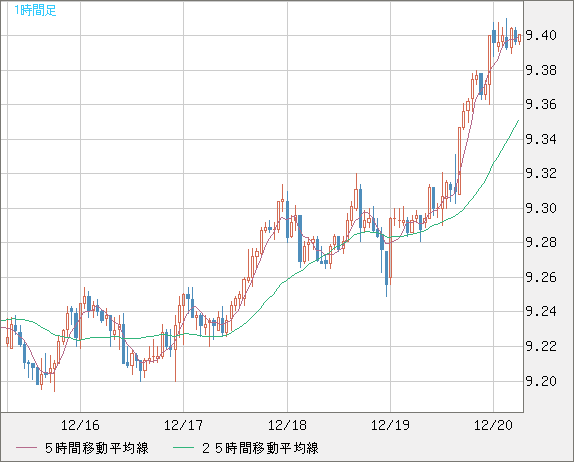Screen dimensions: 574x462
Task: Click the 12/20 date axis label
Action: (493, 425)
